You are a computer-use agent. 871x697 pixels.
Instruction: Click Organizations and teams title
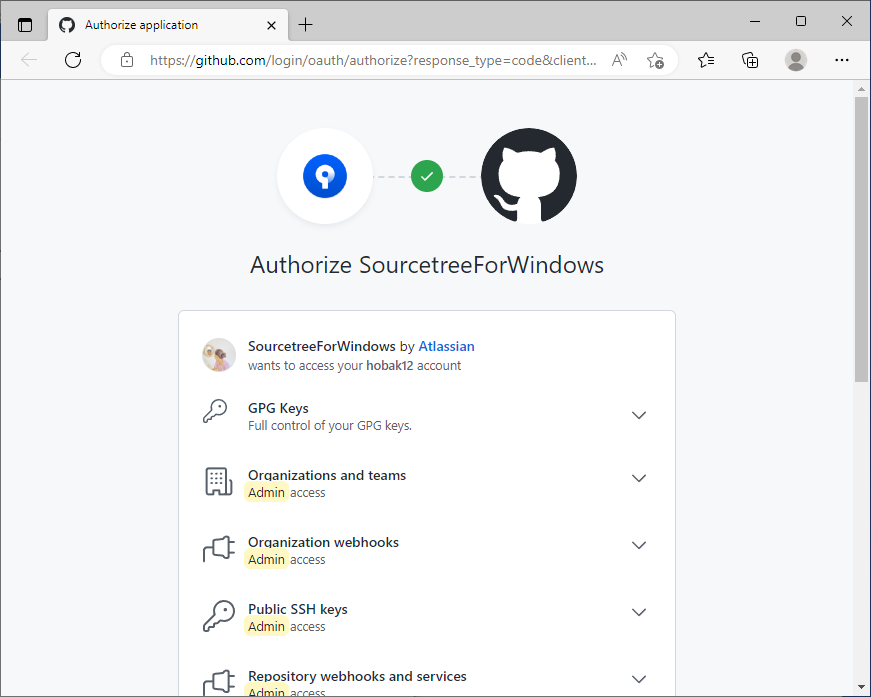tap(327, 475)
